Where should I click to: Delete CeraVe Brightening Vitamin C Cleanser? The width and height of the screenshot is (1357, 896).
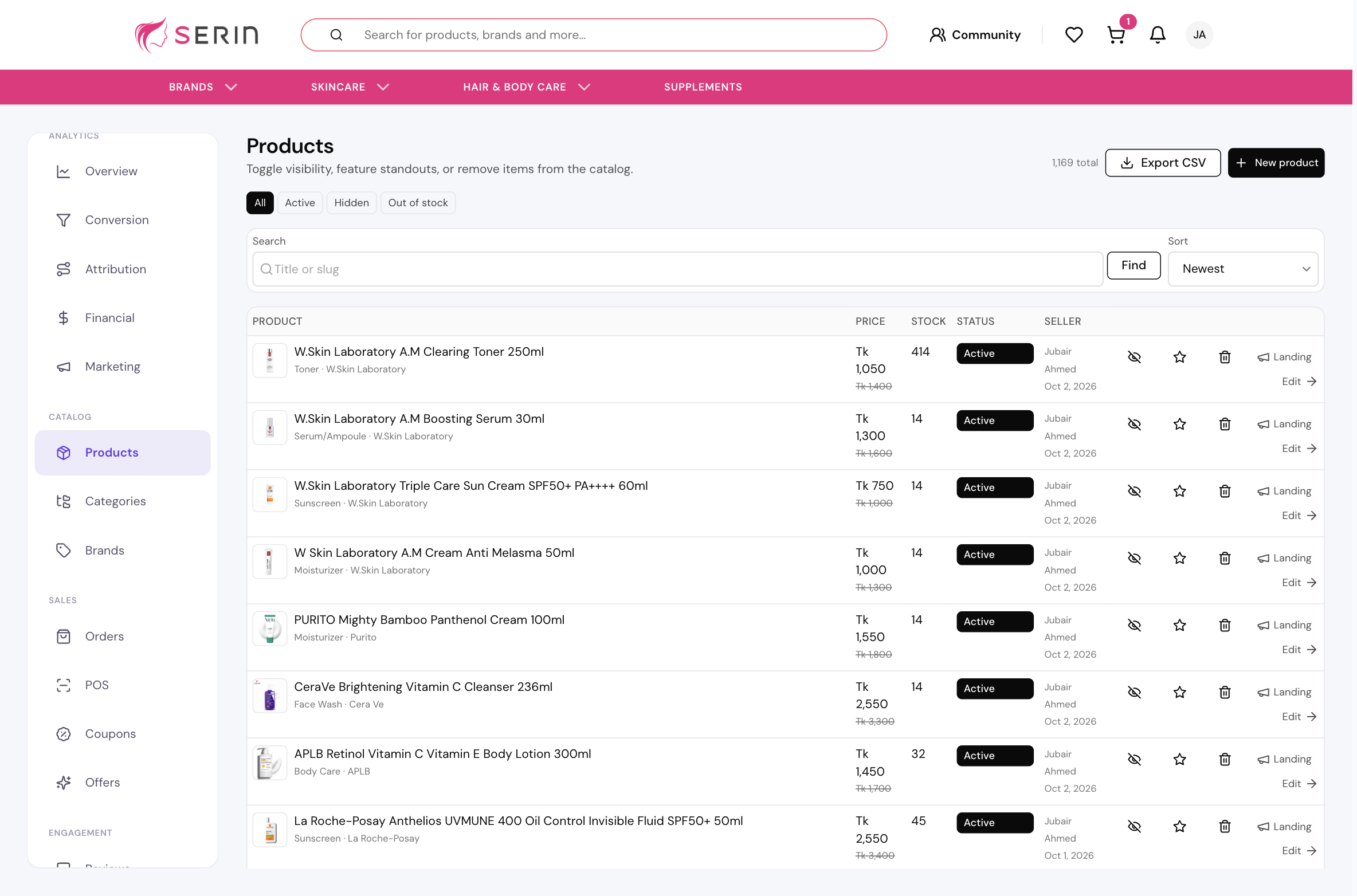pos(1225,692)
